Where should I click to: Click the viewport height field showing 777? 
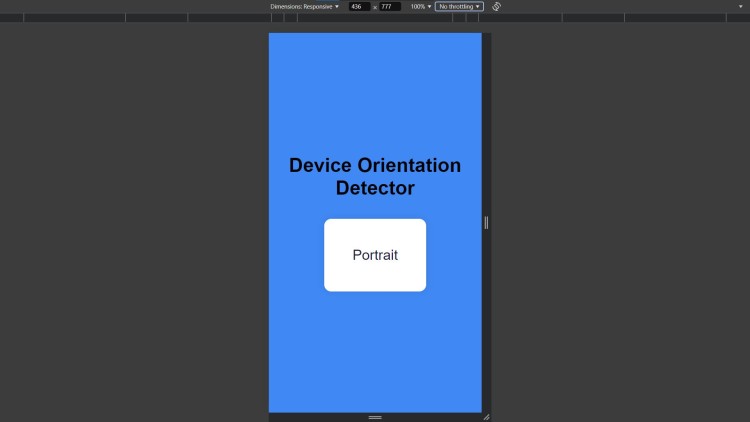coord(388,6)
